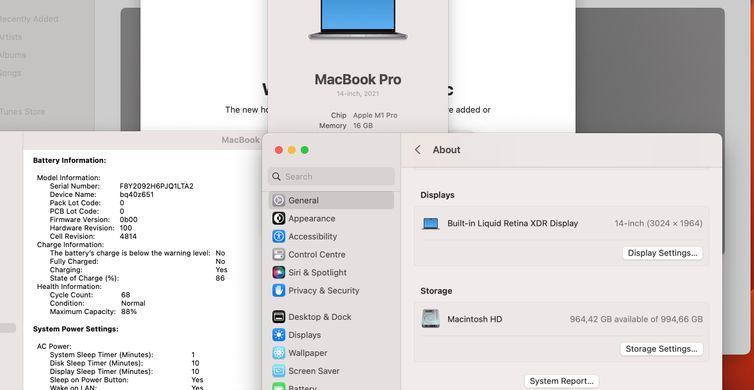Select Siri & Spotlight label in sidebar
Image resolution: width=754 pixels, height=390 pixels.
point(317,273)
